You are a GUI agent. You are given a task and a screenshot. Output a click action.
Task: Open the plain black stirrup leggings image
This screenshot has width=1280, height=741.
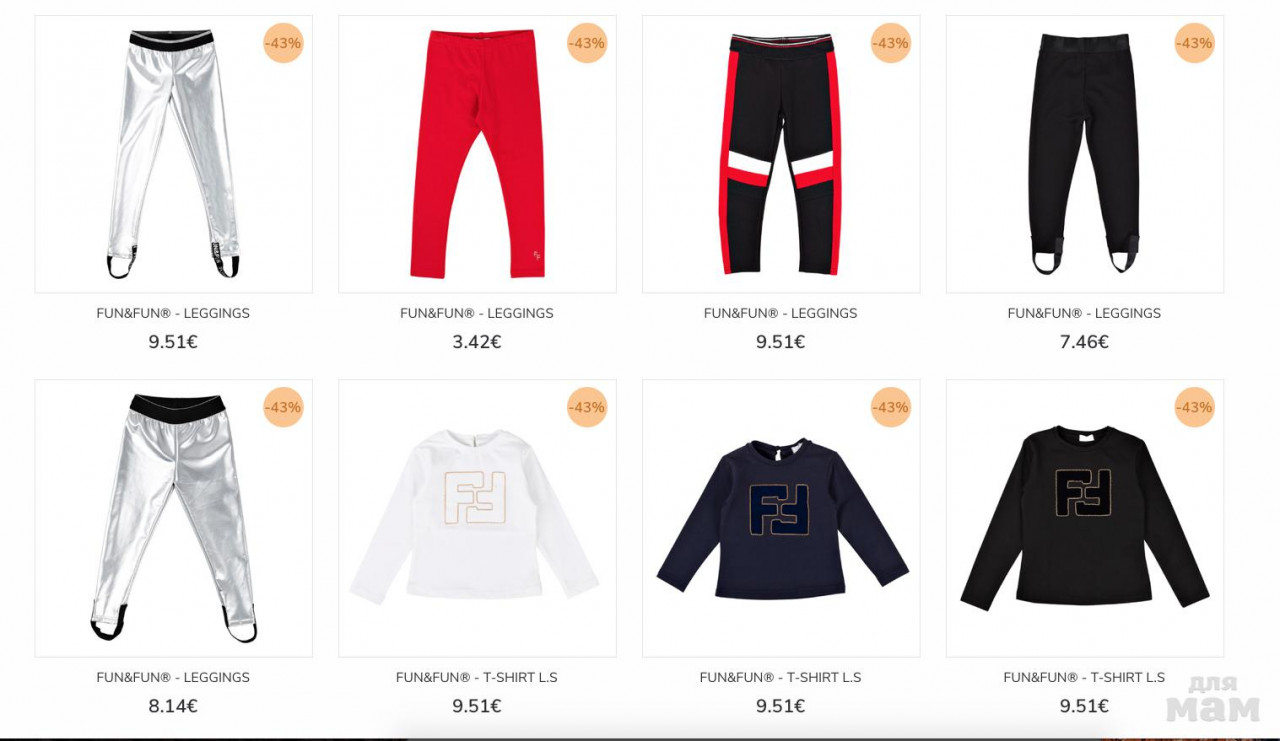1085,154
